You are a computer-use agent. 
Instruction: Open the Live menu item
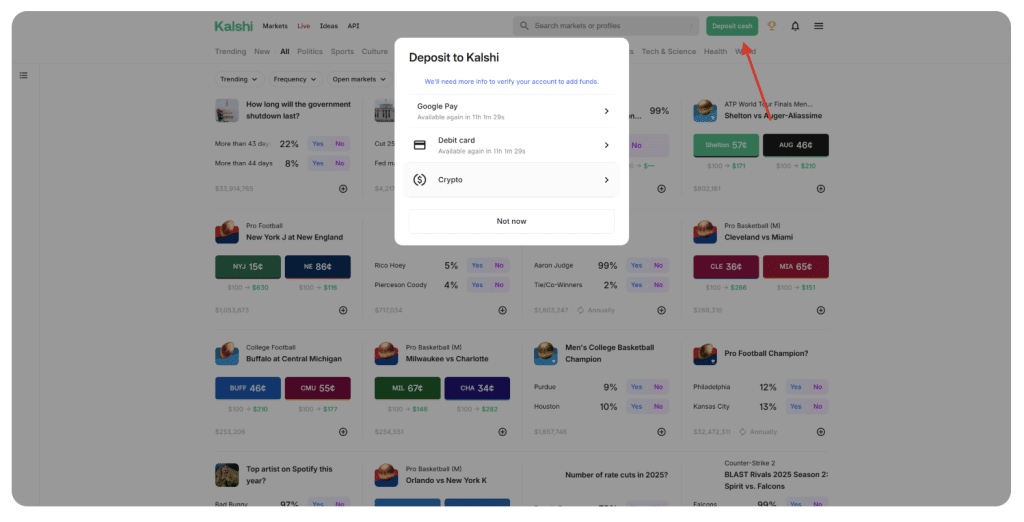pos(303,26)
